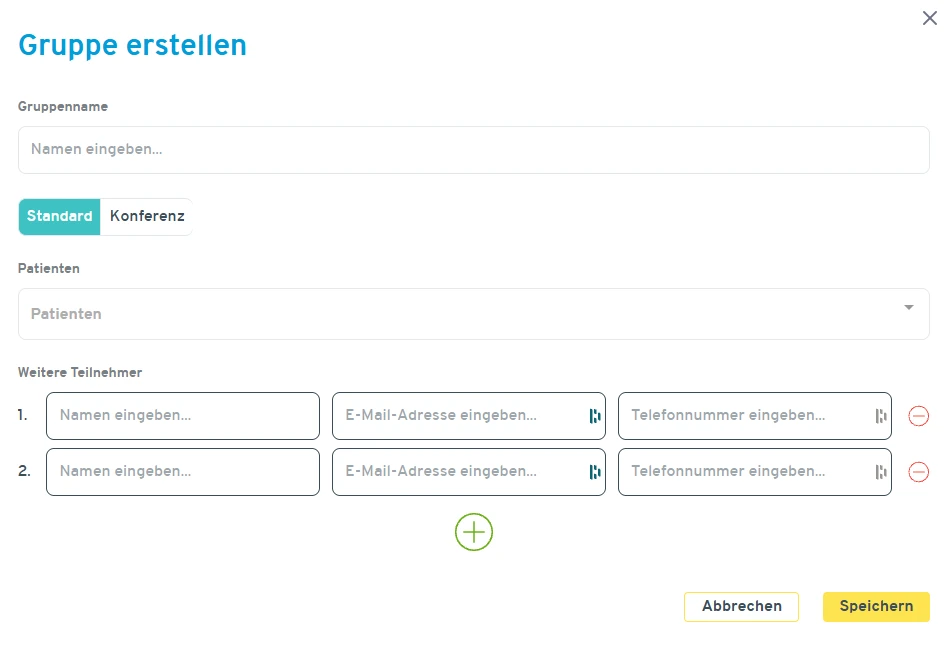
Task: Click name field of participant 1
Action: coord(182,416)
